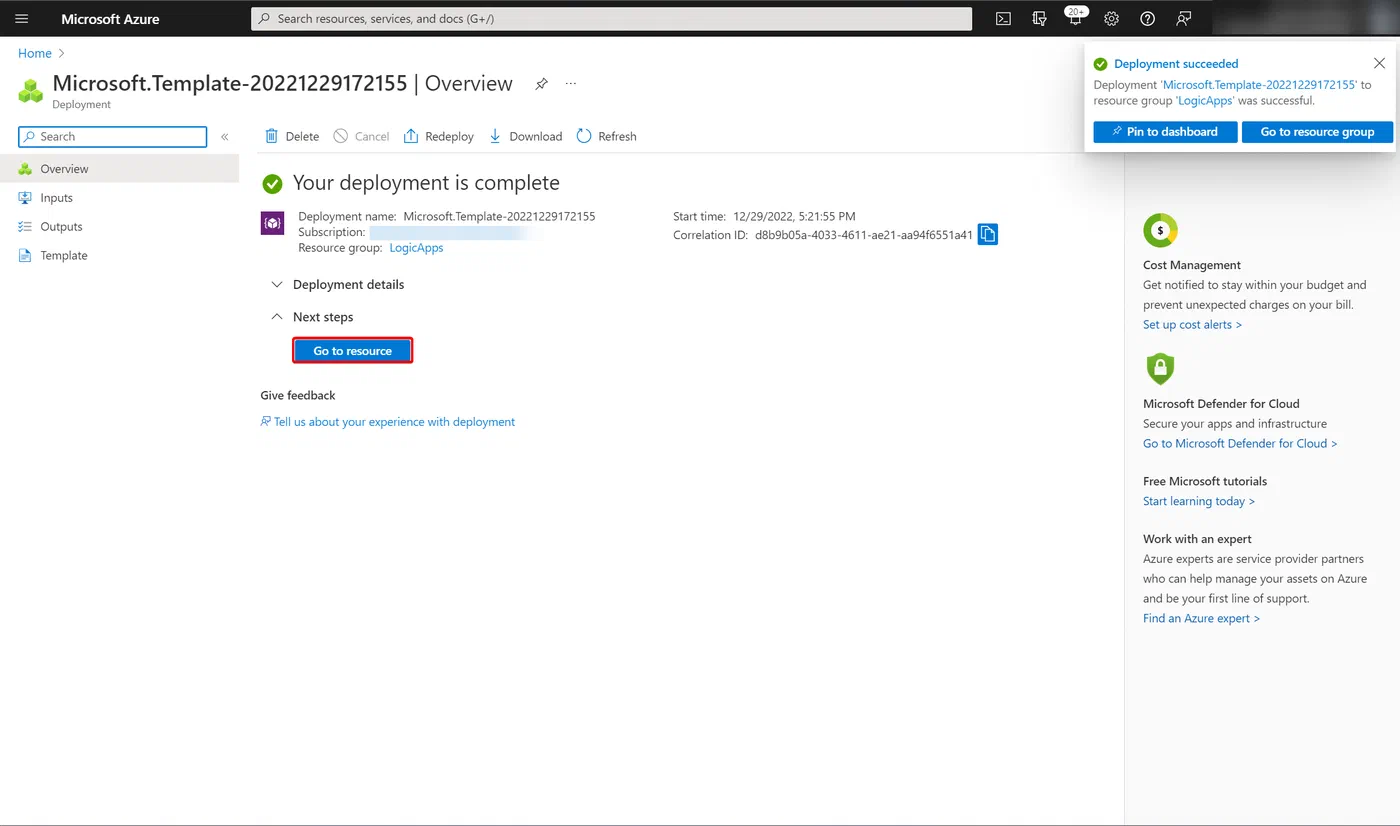Open Cloud Shell from top bar
Image resolution: width=1400 pixels, height=826 pixels.
point(1003,19)
